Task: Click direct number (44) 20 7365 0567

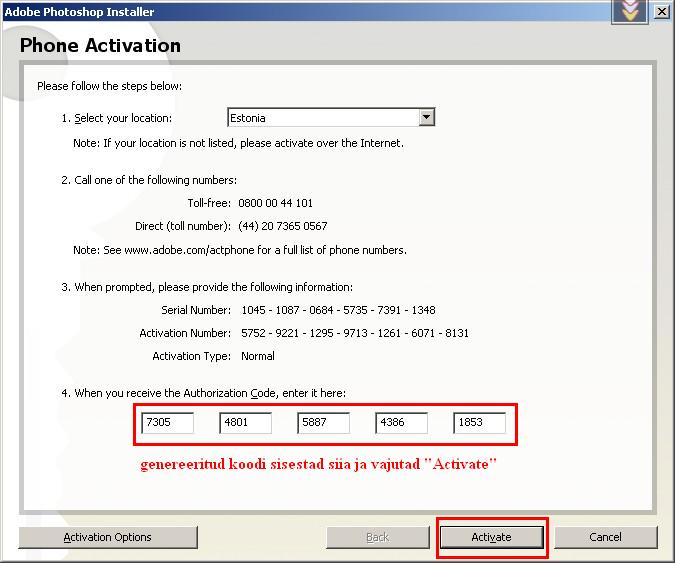Action: click(x=283, y=226)
